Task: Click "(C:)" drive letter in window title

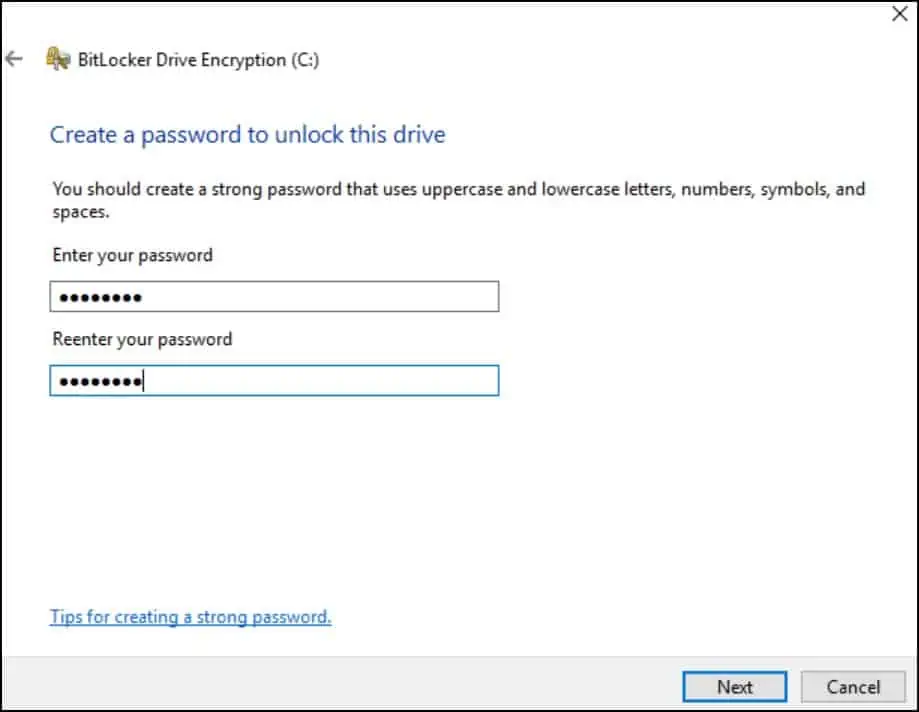Action: [304, 60]
